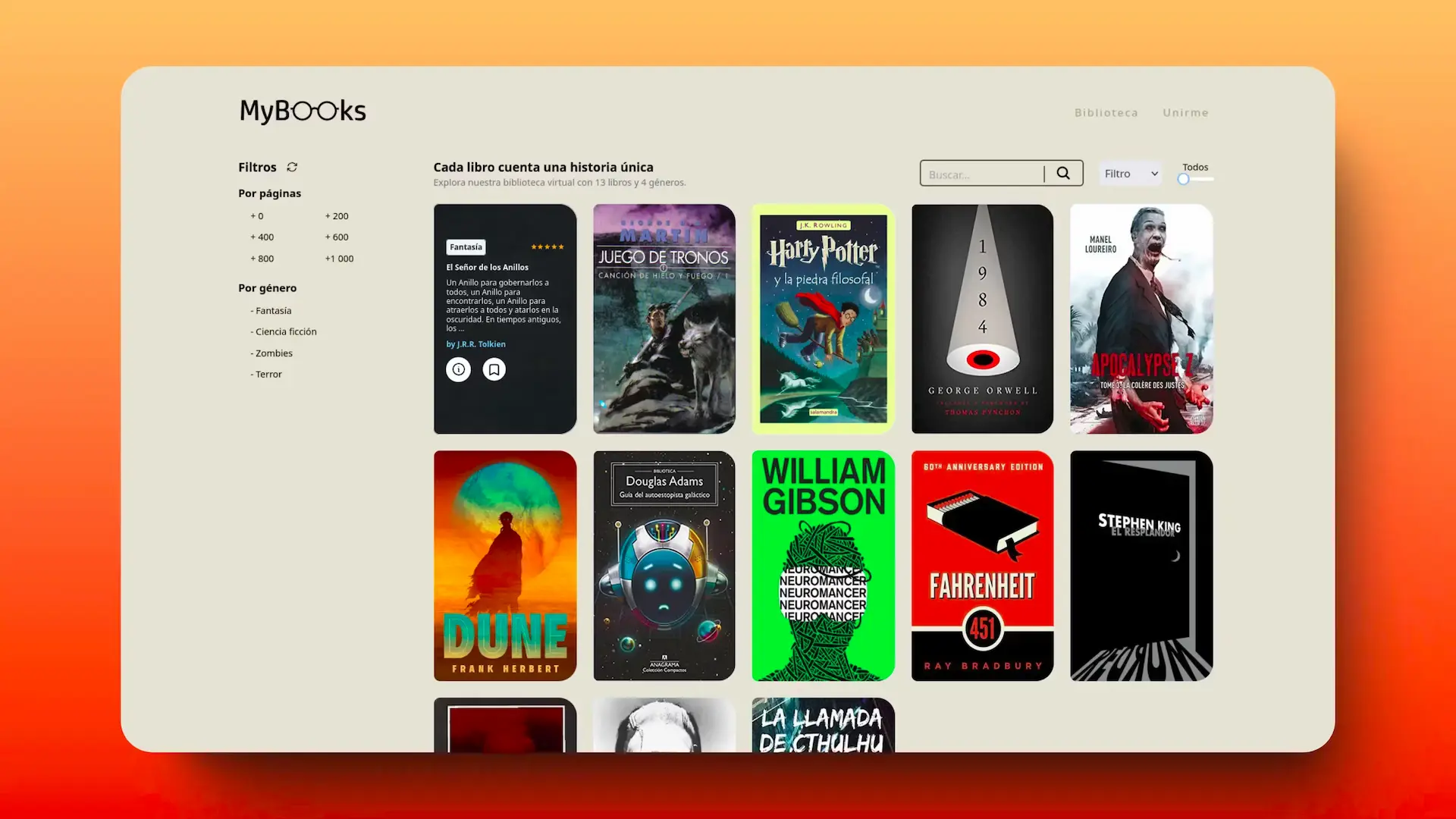Click the five-star rating on Tolkien's card
This screenshot has width=1456, height=819.
(548, 246)
